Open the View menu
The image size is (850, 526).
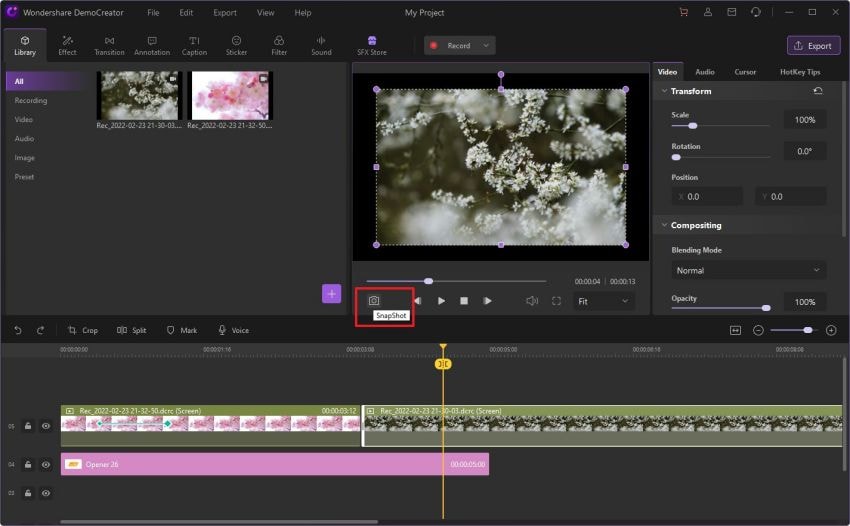point(266,12)
